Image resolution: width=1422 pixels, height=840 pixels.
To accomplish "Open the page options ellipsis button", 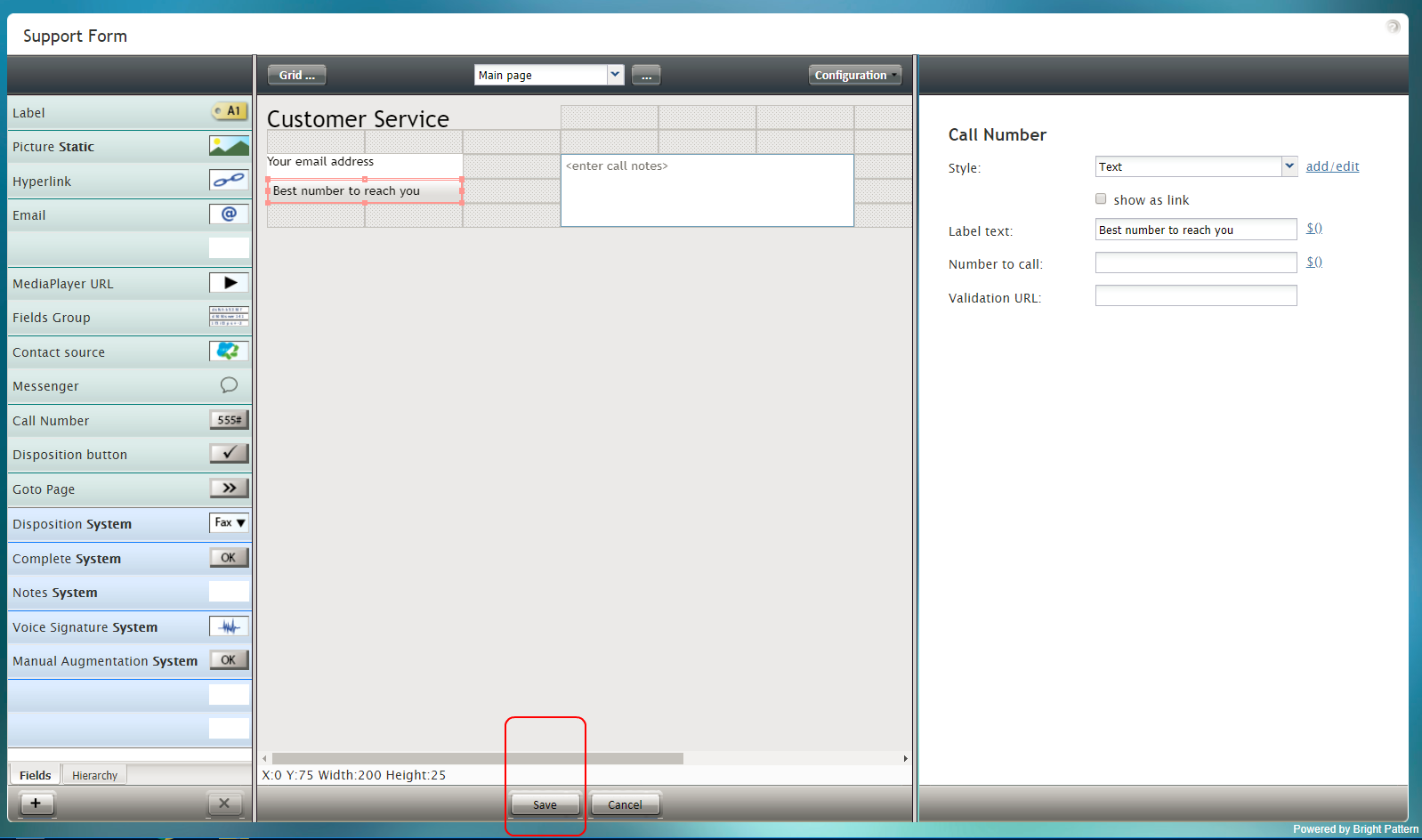I will (646, 75).
